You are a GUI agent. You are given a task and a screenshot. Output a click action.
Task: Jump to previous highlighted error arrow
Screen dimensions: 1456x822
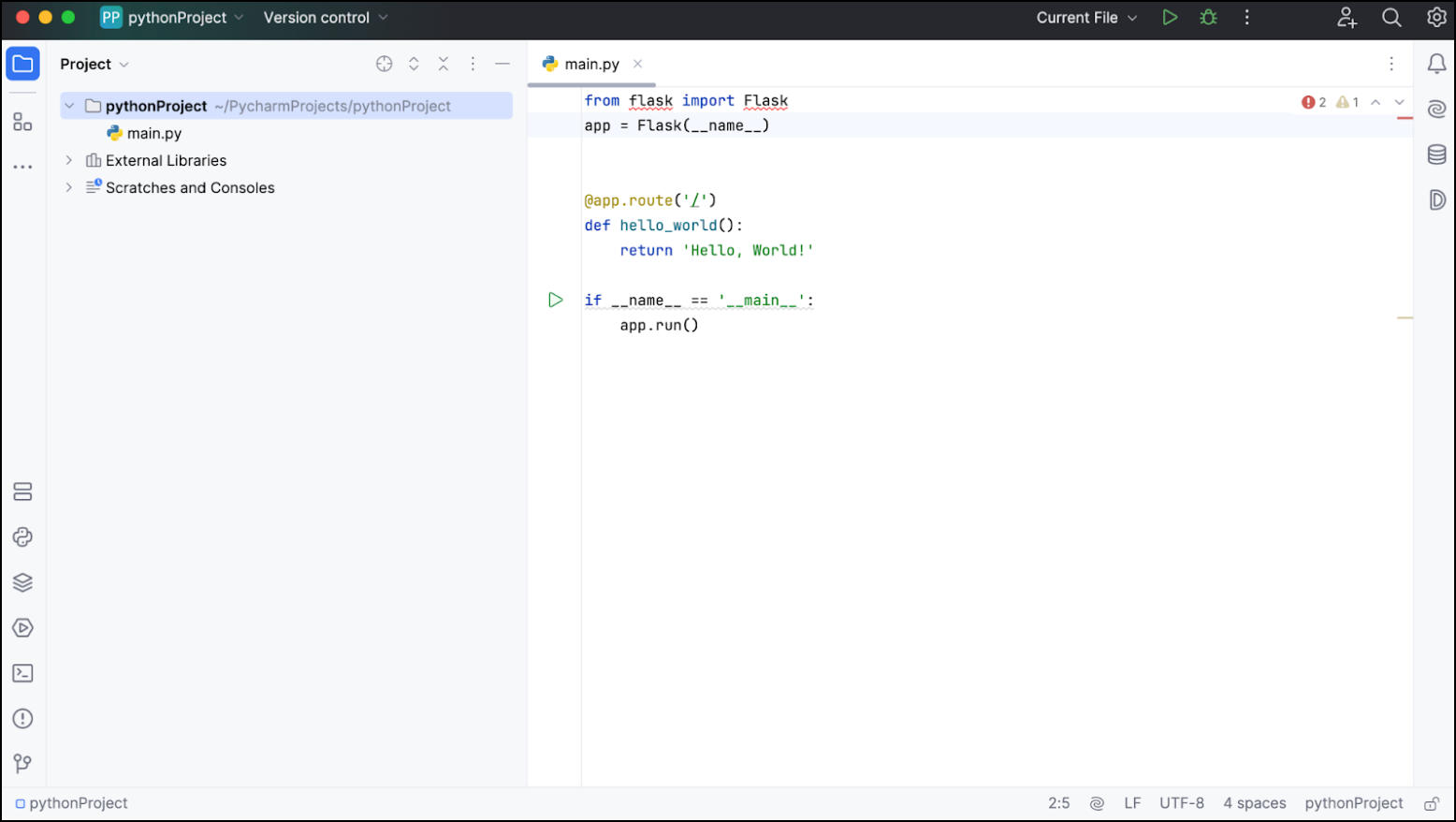[1376, 102]
